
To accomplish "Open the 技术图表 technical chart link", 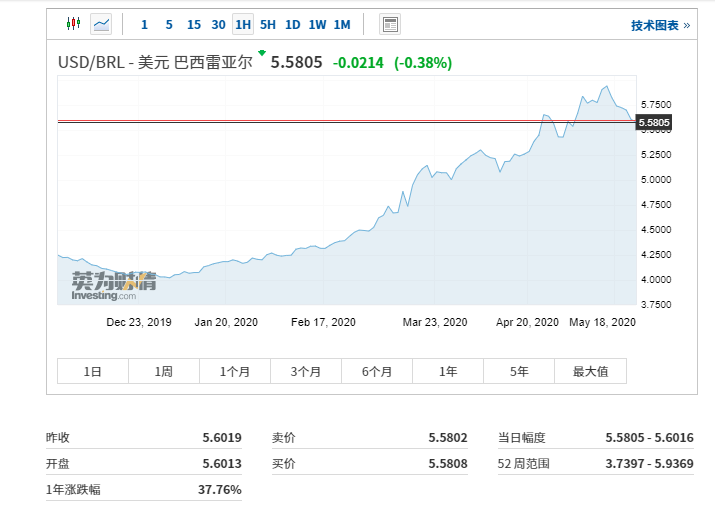I will [x=660, y=25].
